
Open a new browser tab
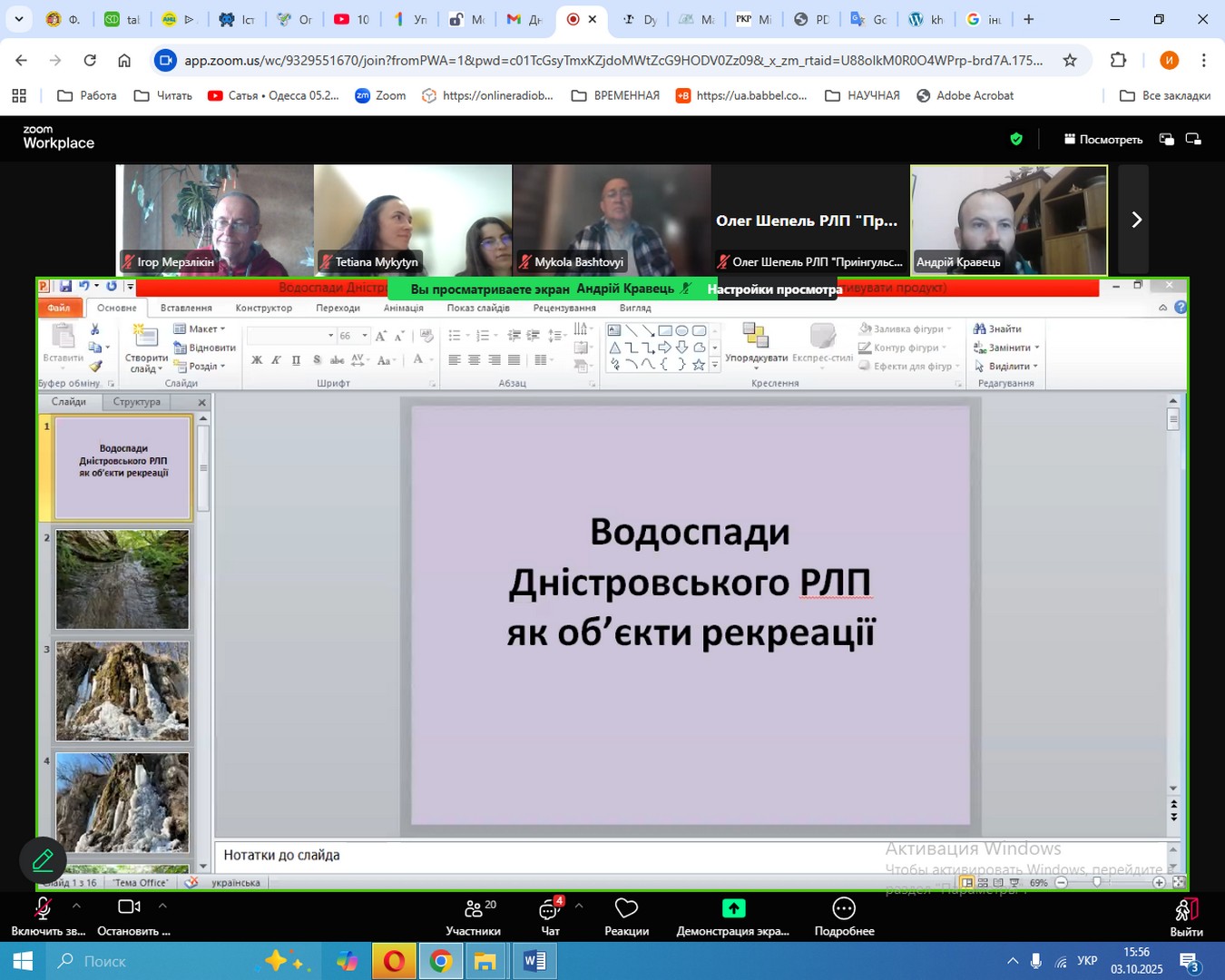tap(1028, 19)
